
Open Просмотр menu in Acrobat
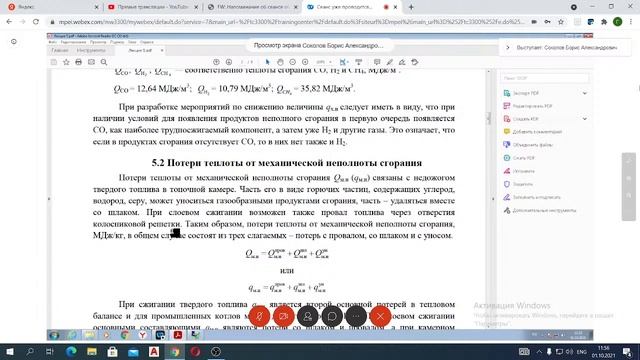(x=98, y=42)
